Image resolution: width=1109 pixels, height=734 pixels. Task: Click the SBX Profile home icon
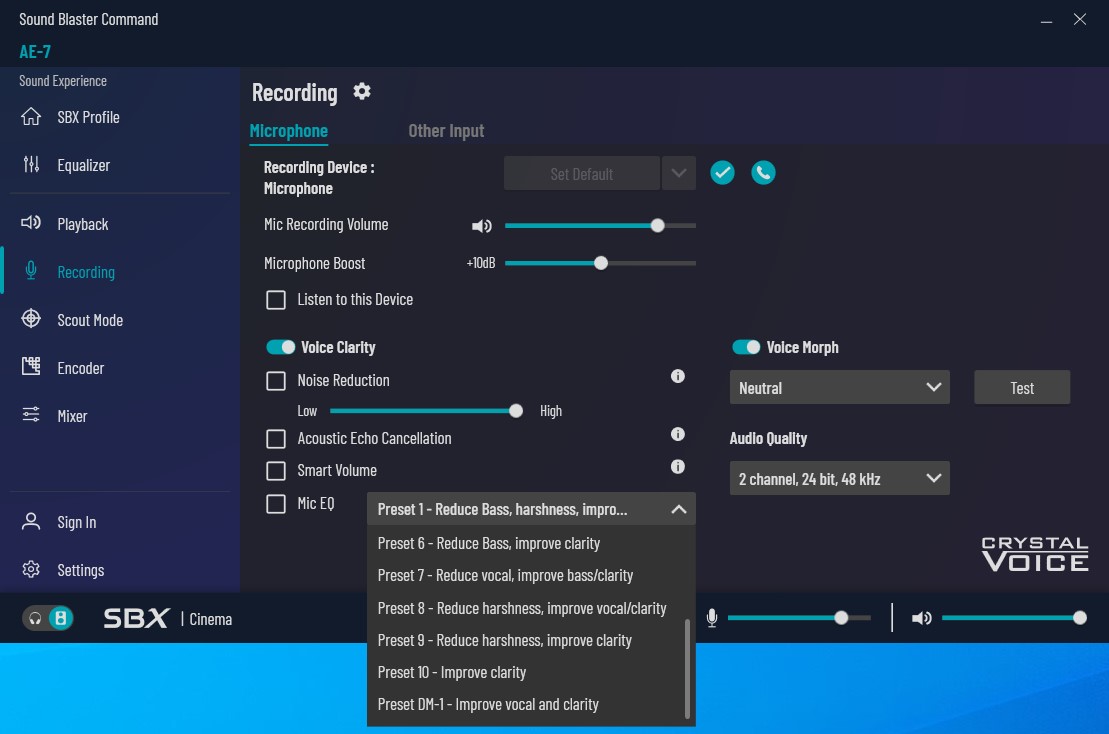click(x=31, y=117)
